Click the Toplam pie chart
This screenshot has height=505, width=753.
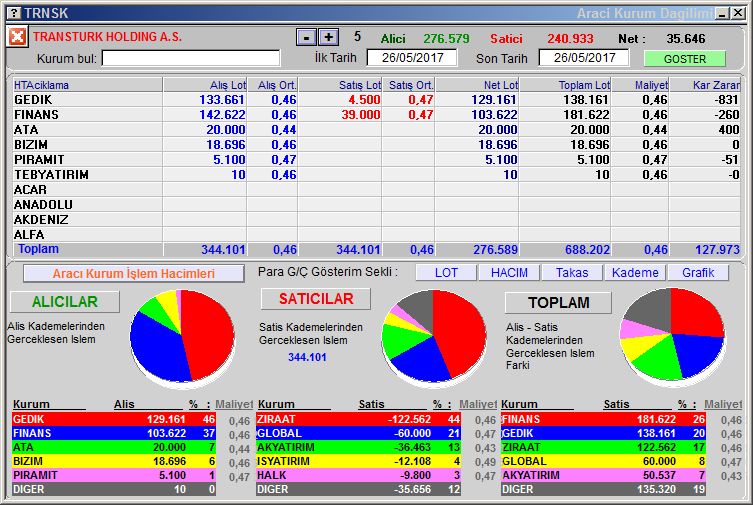[x=672, y=335]
